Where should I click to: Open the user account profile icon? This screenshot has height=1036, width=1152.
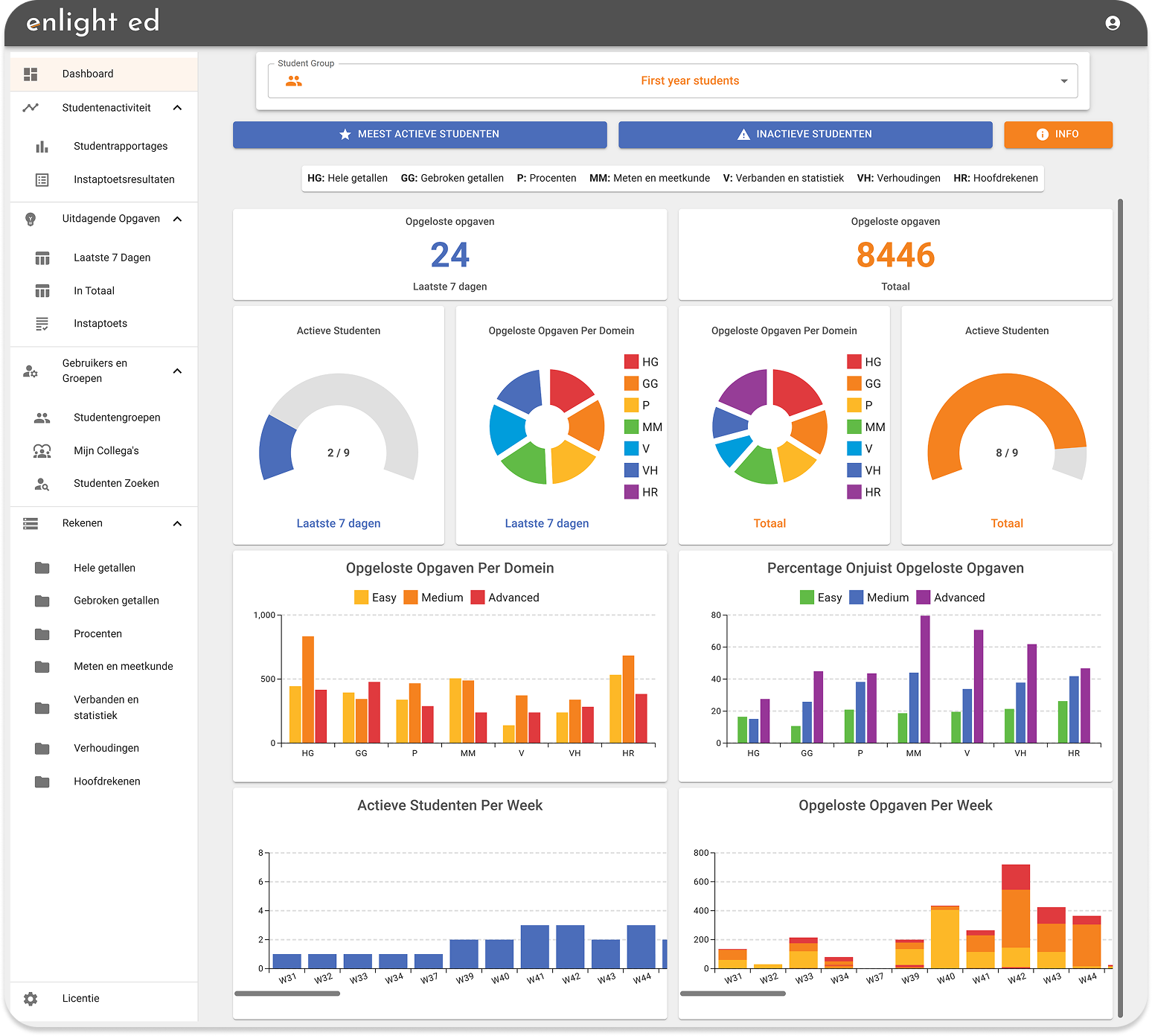[x=1113, y=23]
